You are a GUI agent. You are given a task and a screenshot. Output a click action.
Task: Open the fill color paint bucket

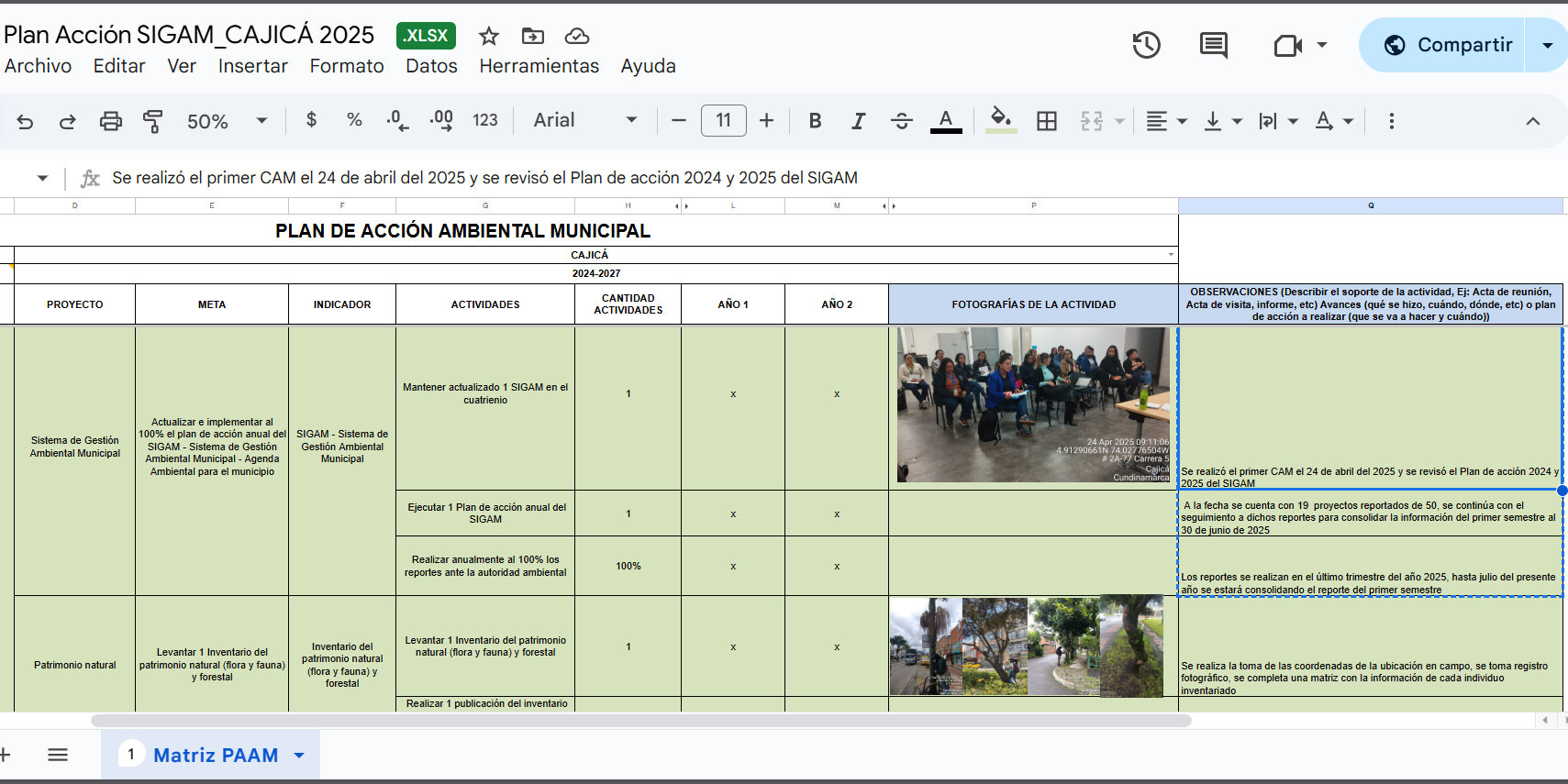[x=1001, y=120]
